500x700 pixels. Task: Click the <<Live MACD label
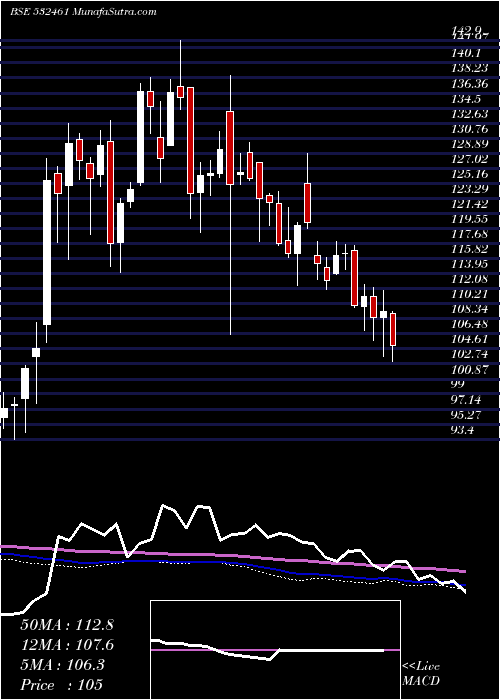tap(421, 673)
